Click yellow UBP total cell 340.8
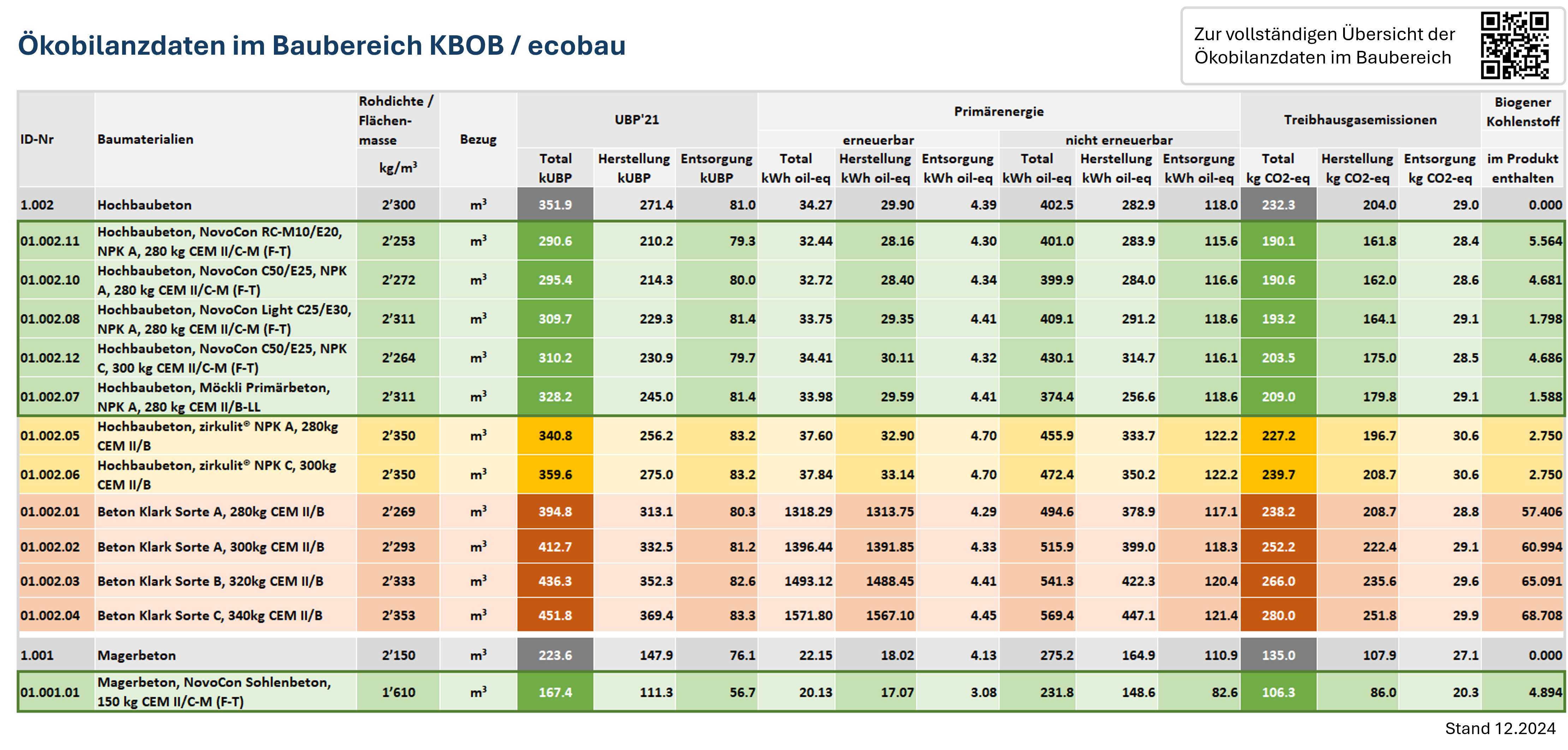The width and height of the screenshot is (1568, 750). click(555, 436)
